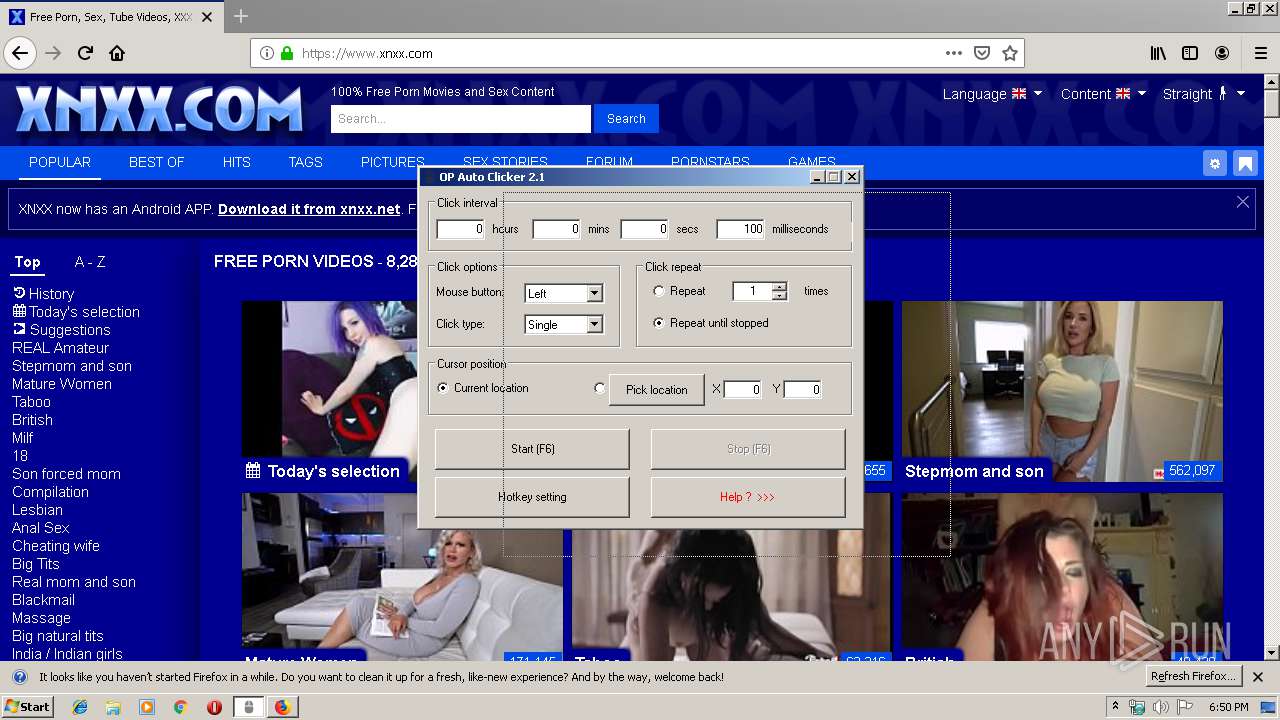Open the Straight orientation dropdown
Screen dimensions: 1280x720
pyautogui.click(x=1204, y=94)
